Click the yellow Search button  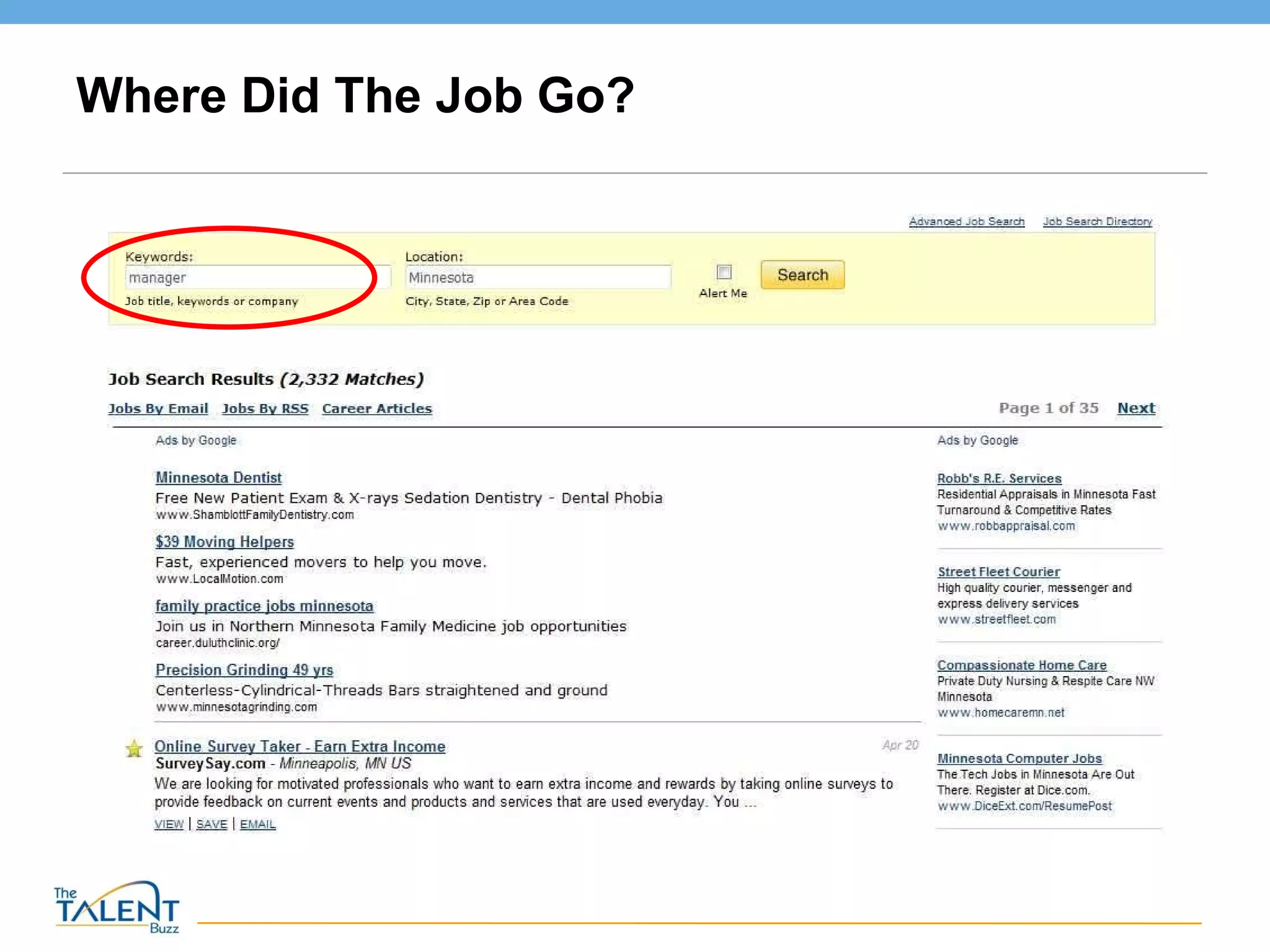pos(802,275)
